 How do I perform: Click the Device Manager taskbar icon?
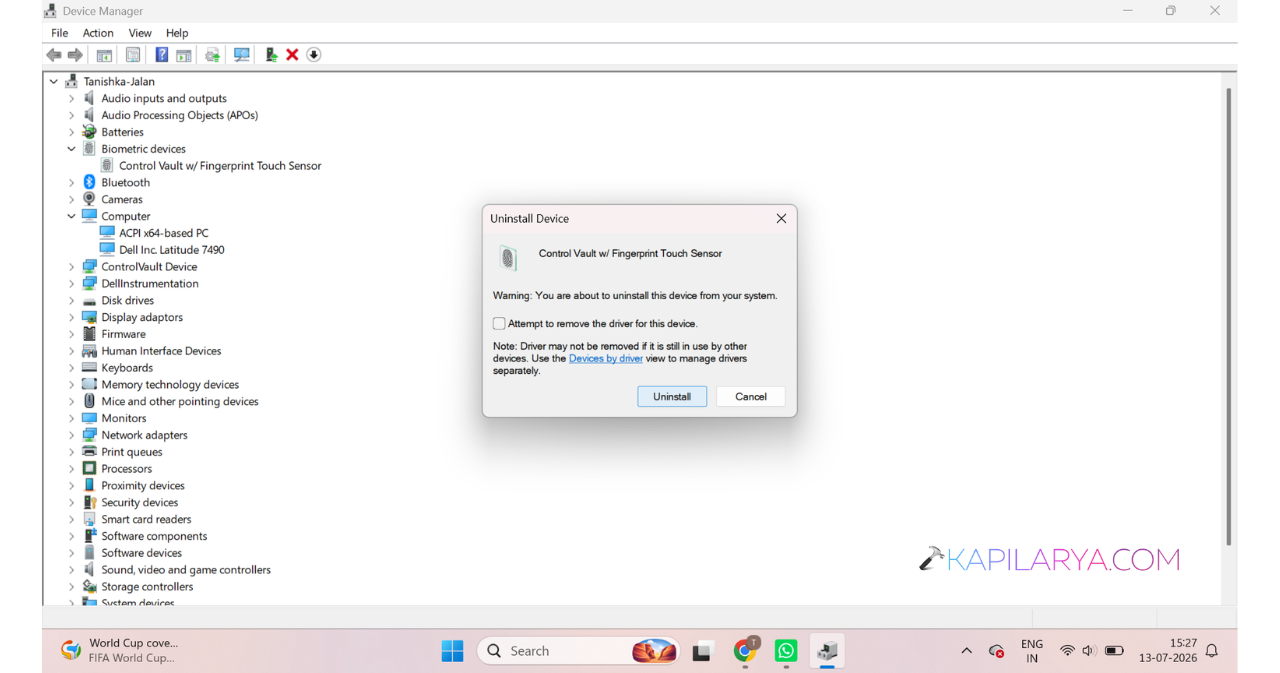point(827,651)
